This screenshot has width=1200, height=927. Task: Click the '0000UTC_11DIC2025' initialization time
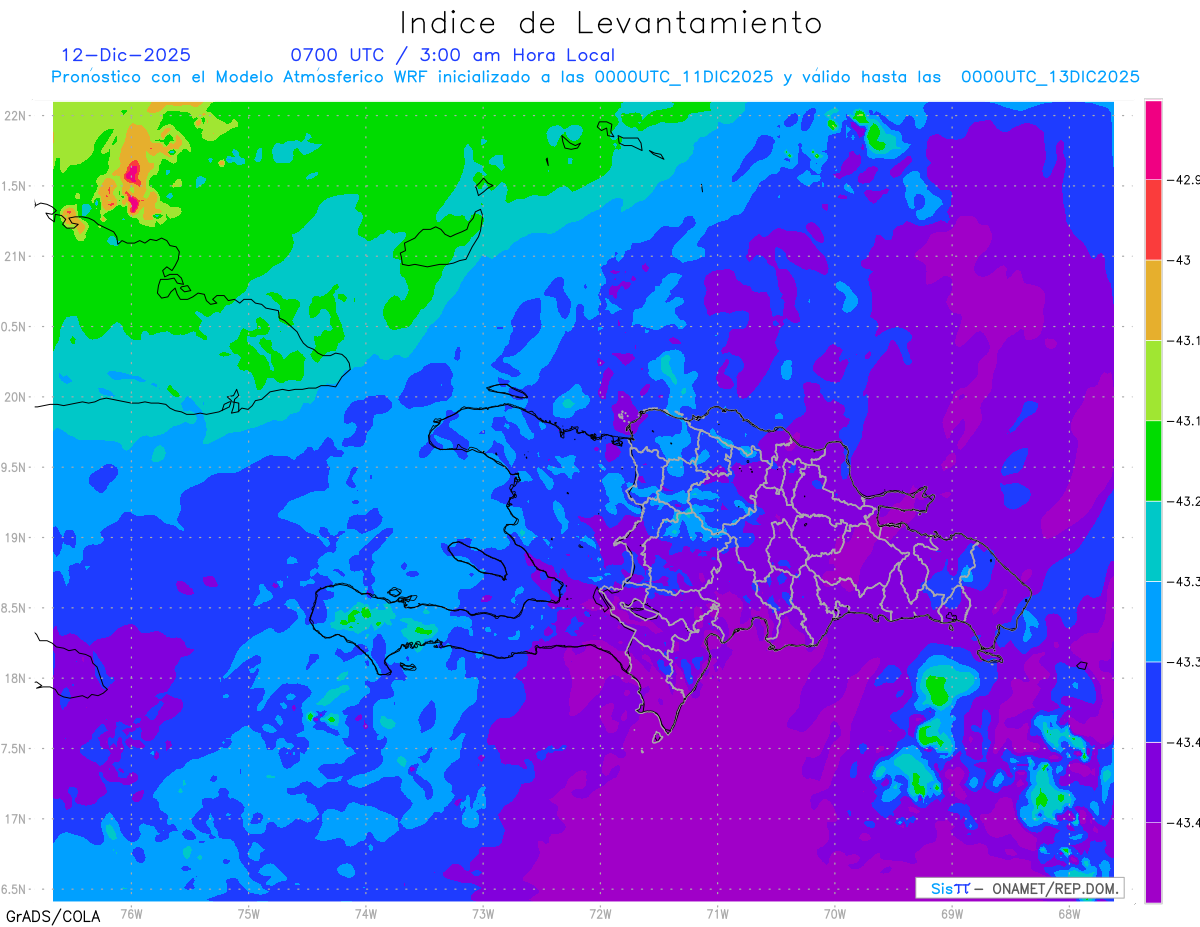tap(684, 77)
